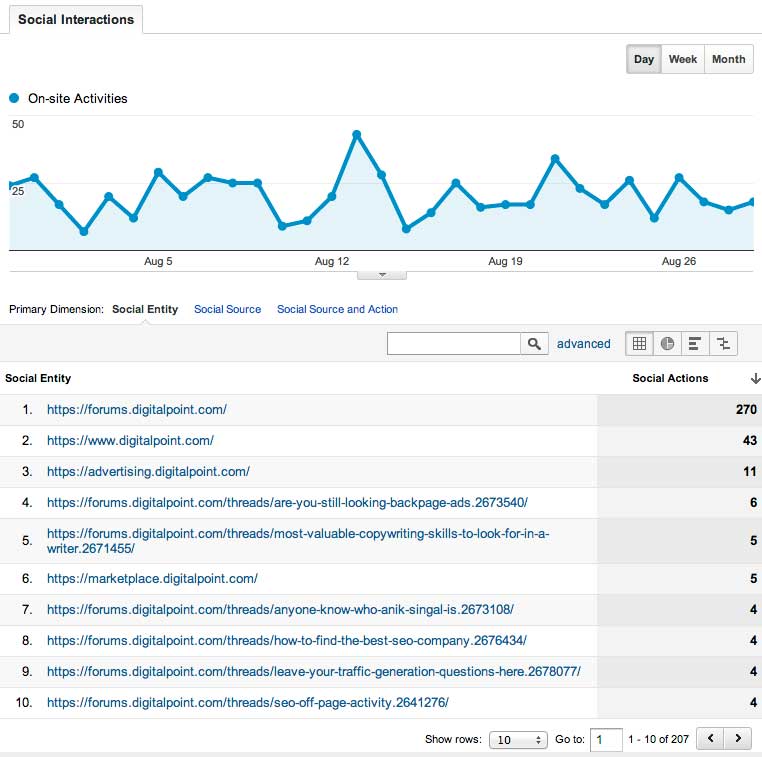The height and width of the screenshot is (757, 762).
Task: Toggle chart to Month granularity
Action: coord(728,59)
